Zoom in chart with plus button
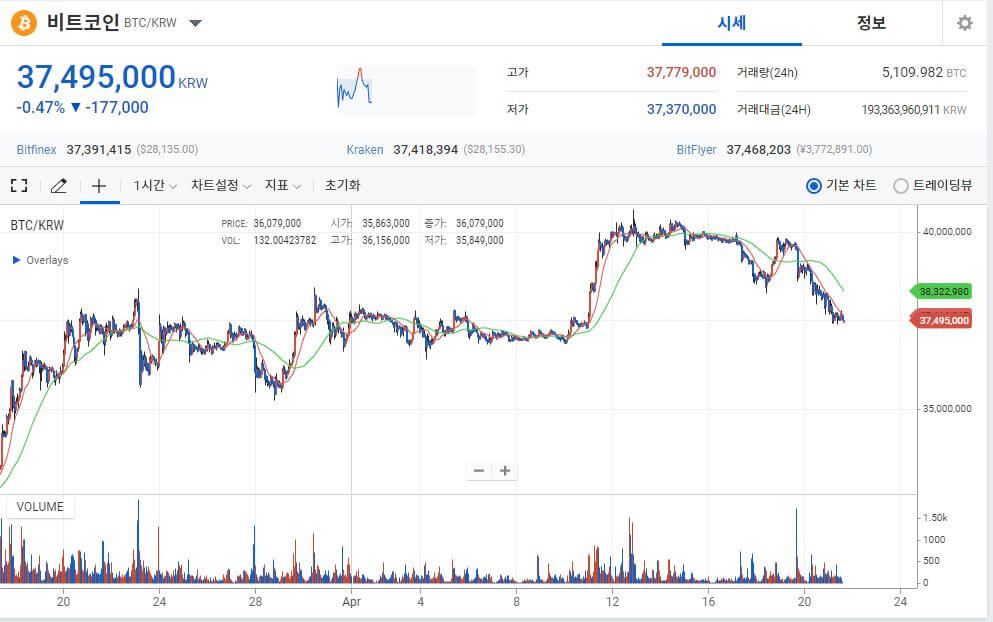The height and width of the screenshot is (622, 993). (505, 471)
